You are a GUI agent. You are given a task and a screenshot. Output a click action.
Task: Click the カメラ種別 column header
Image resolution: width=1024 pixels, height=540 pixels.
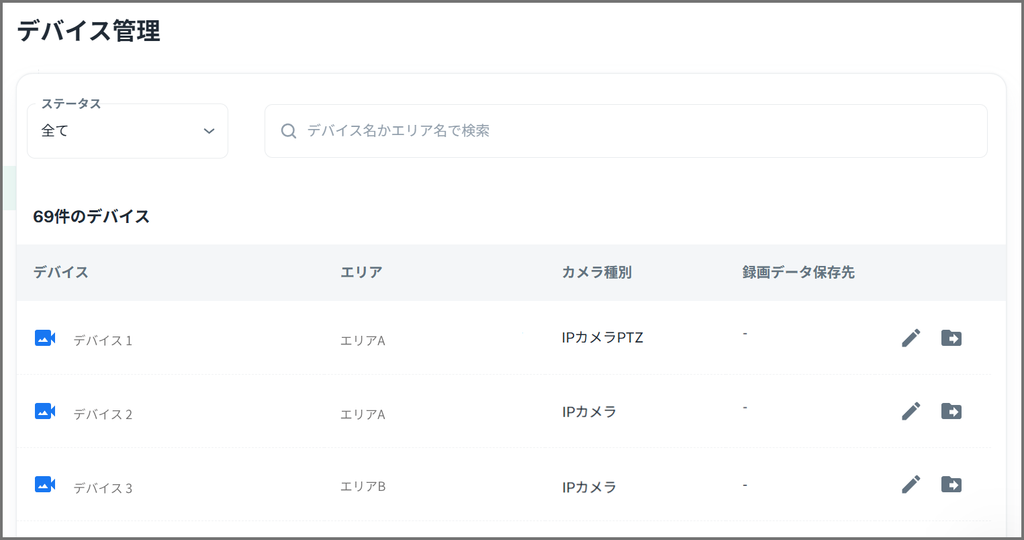point(597,272)
